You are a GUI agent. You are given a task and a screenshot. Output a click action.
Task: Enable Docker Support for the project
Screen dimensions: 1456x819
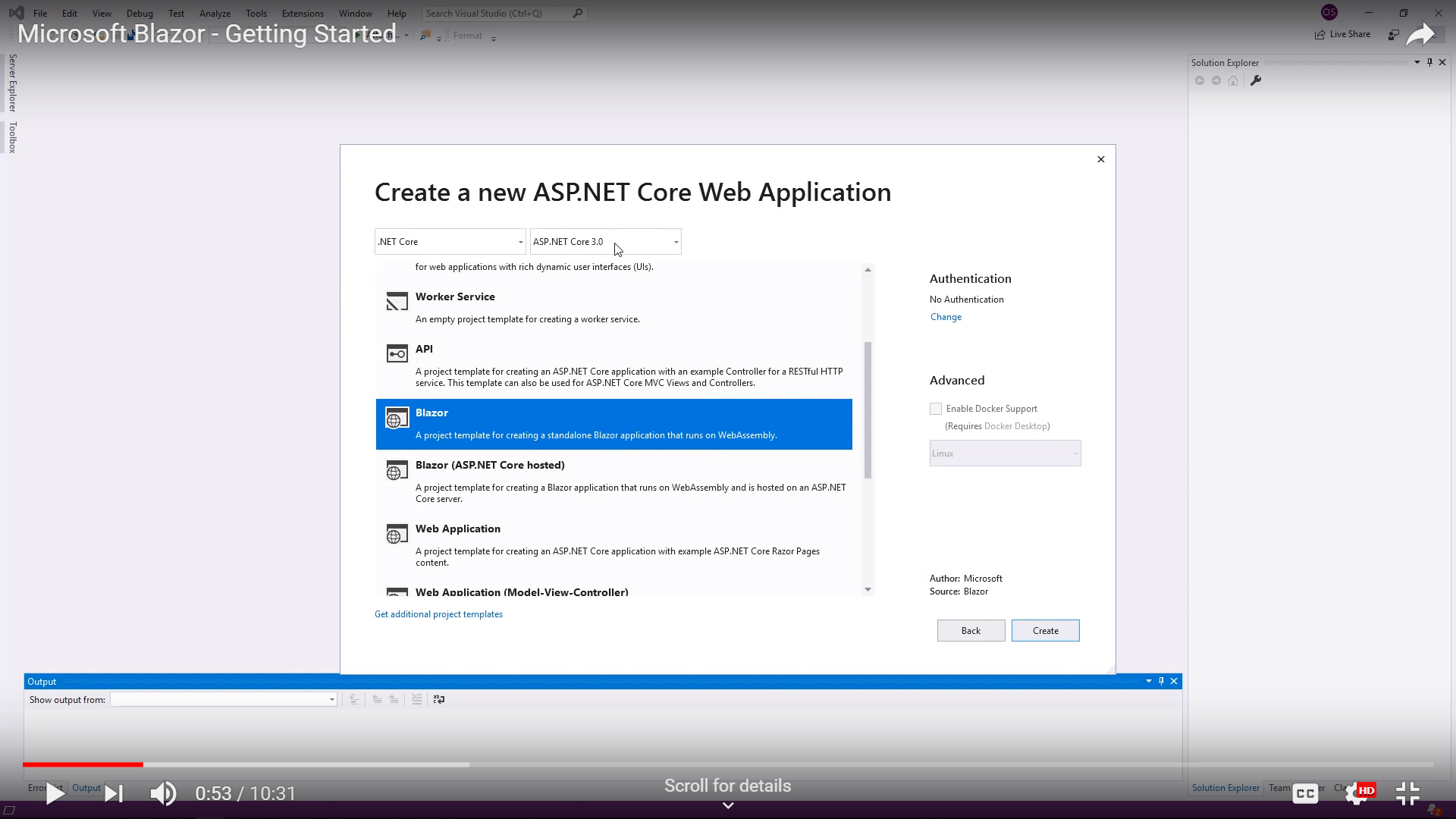[935, 408]
